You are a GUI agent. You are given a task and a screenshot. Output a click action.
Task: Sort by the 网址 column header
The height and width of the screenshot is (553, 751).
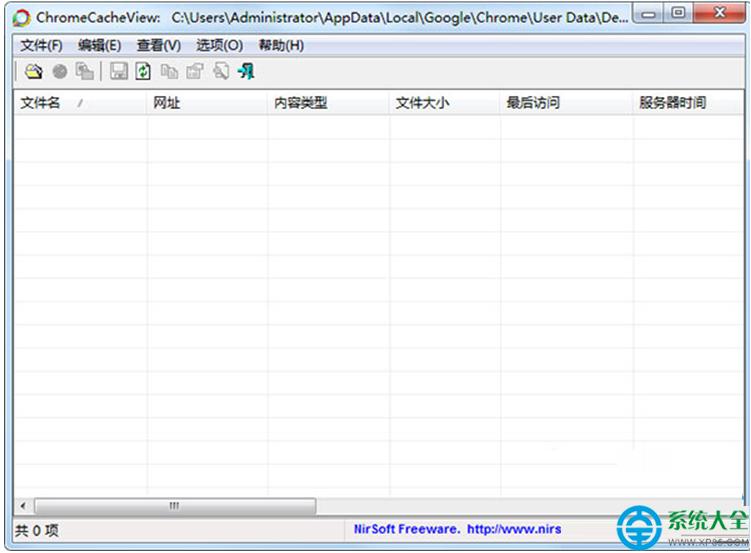click(167, 103)
